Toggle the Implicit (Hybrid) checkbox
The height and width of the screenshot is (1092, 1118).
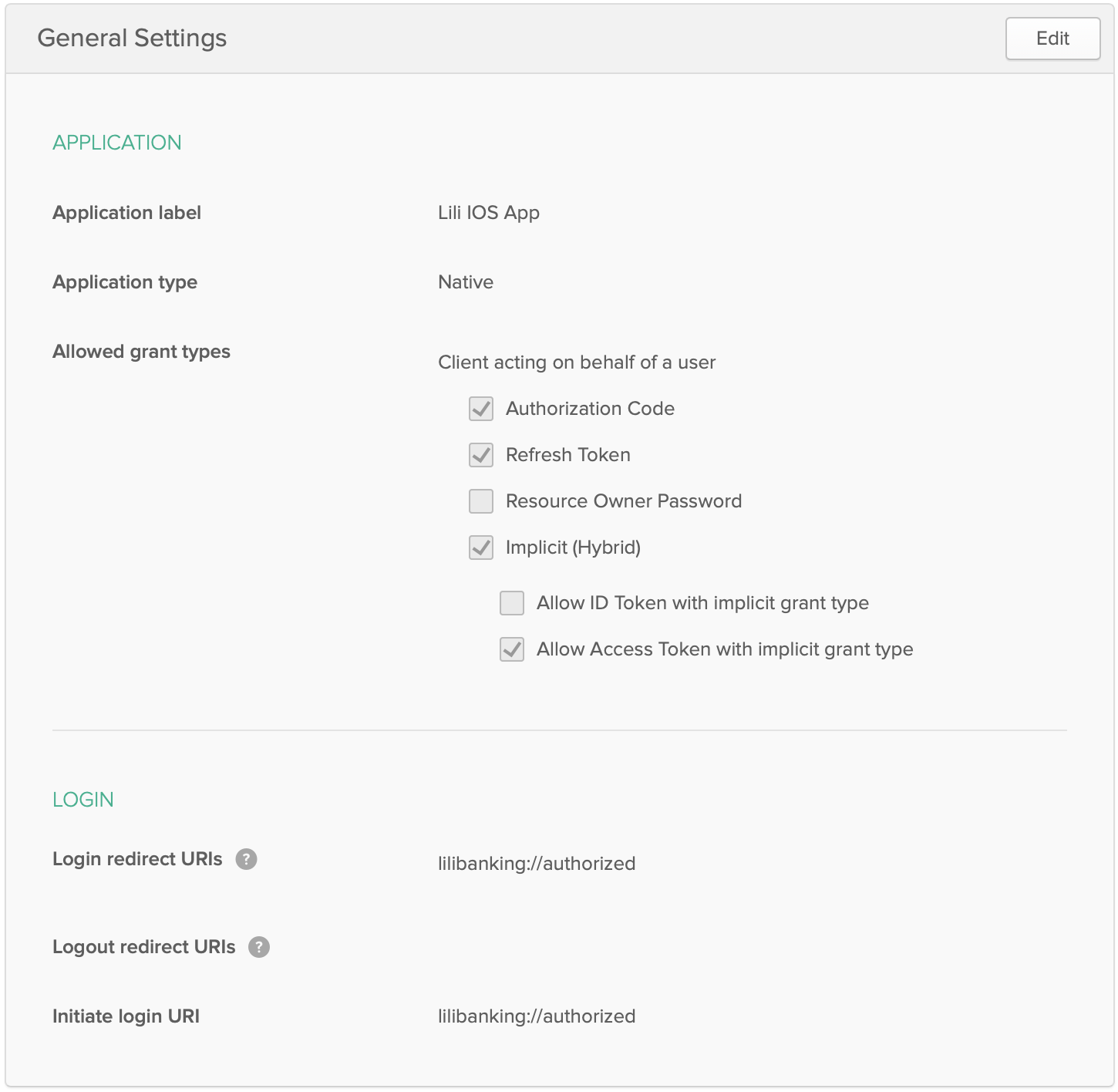(481, 548)
